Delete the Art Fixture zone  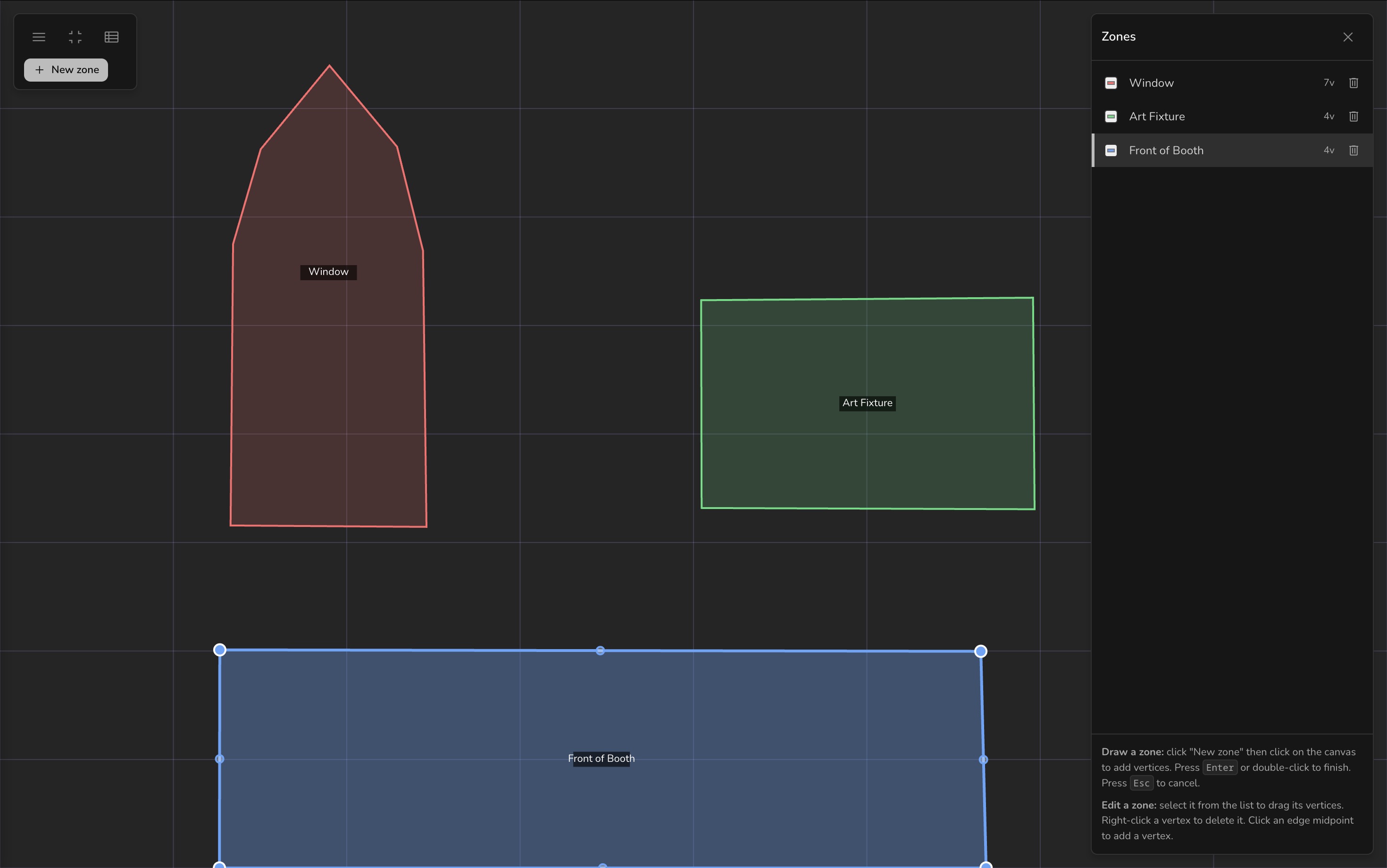[1354, 117]
